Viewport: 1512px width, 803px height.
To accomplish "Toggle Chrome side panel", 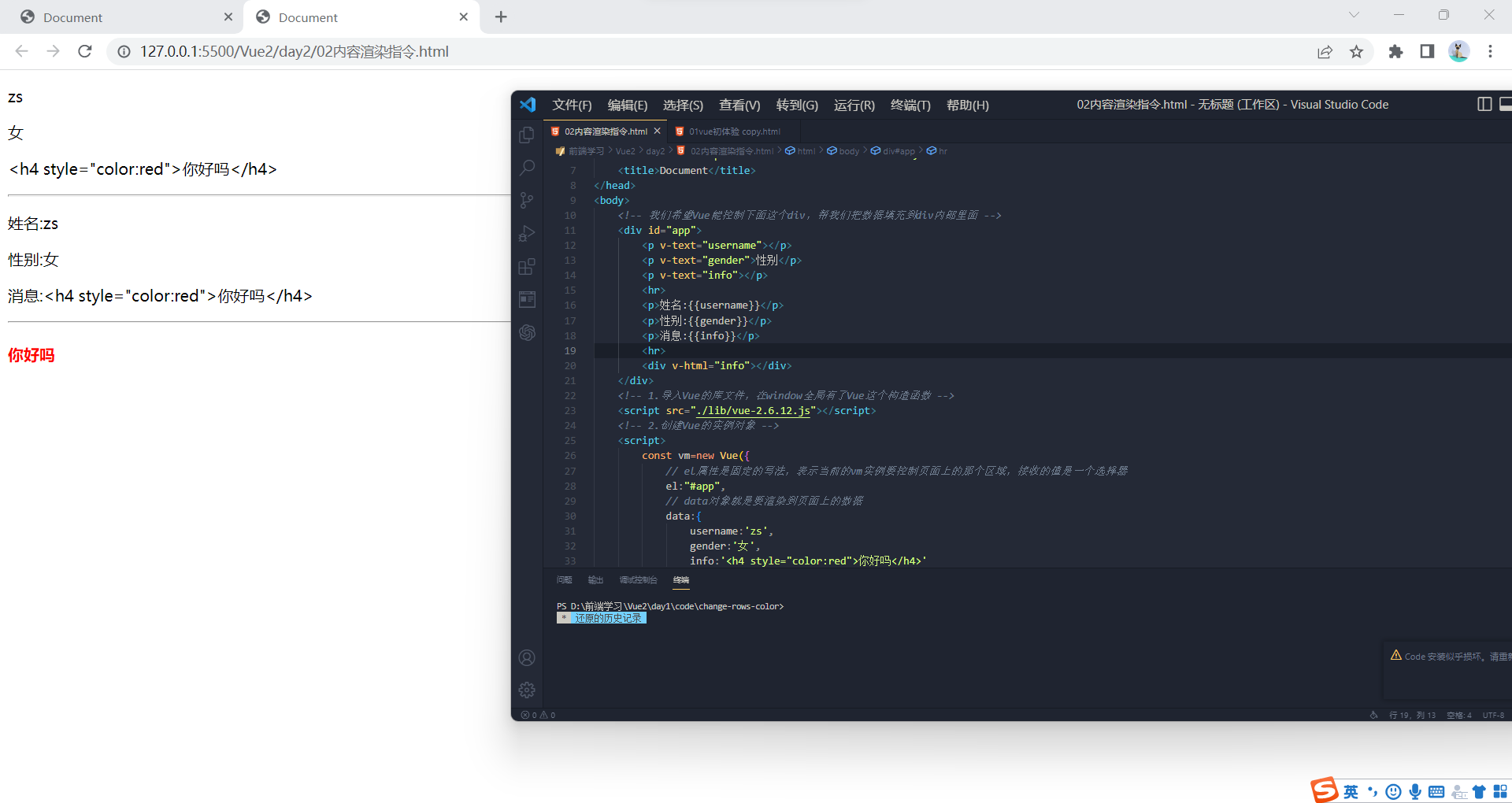I will coord(1427,51).
